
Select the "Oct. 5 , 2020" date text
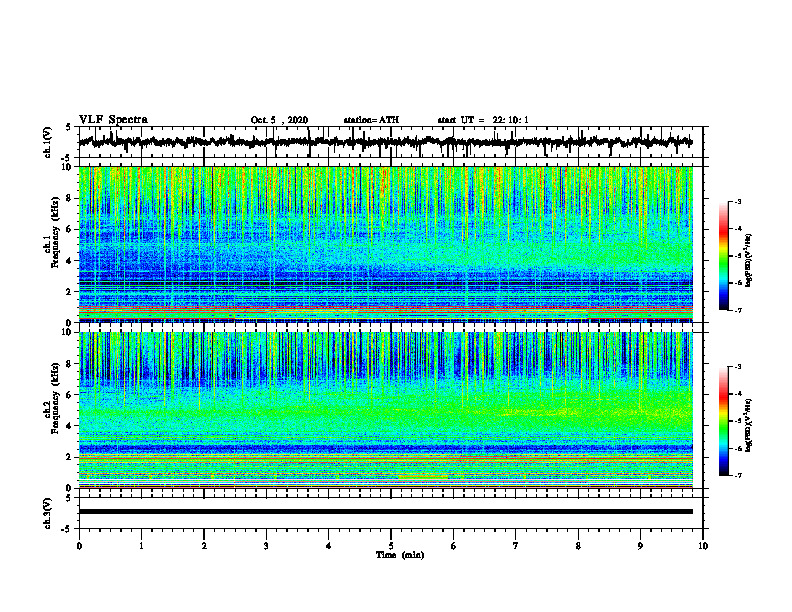(x=279, y=120)
